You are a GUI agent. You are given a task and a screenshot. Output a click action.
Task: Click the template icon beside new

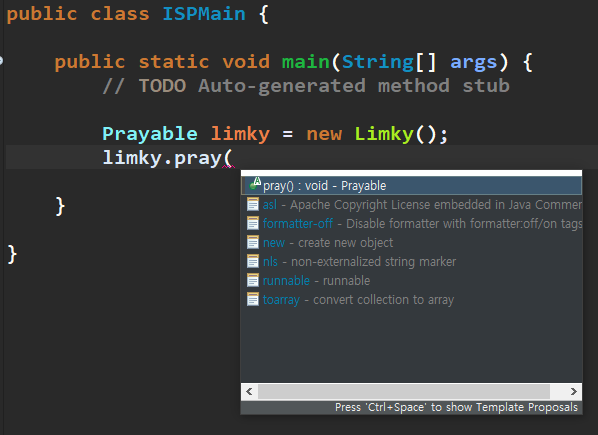tap(252, 242)
